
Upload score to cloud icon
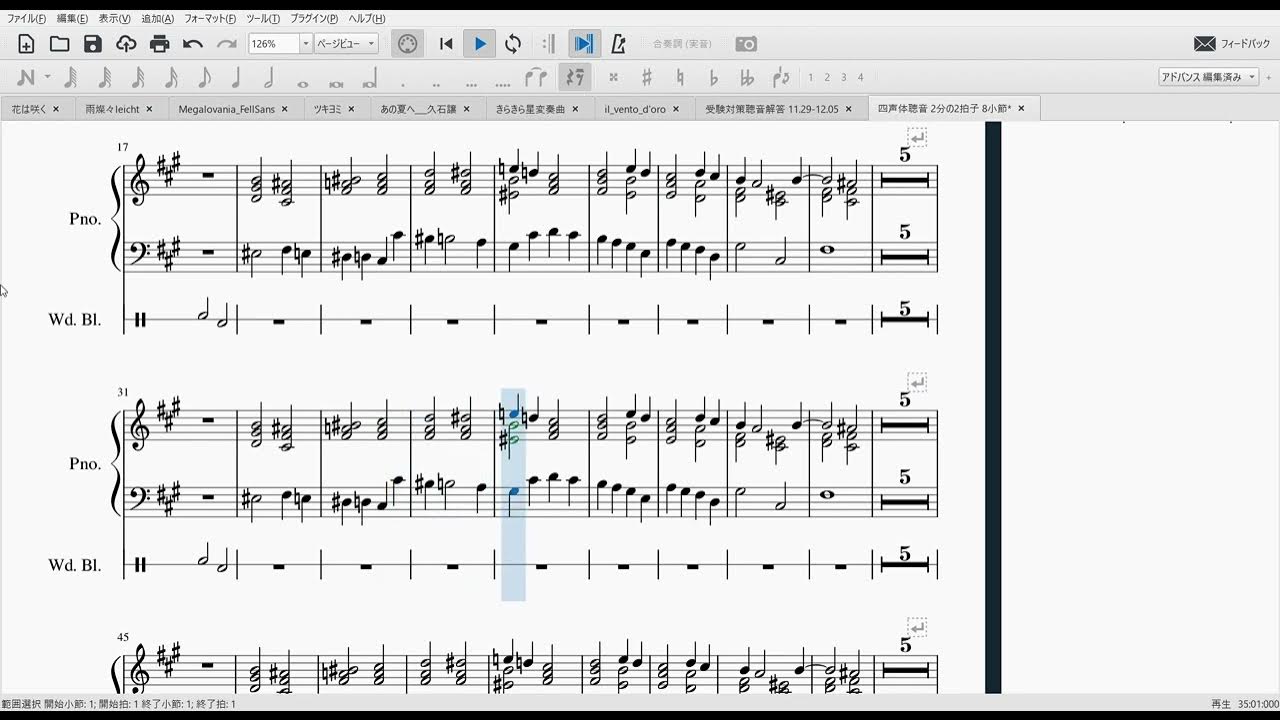126,44
